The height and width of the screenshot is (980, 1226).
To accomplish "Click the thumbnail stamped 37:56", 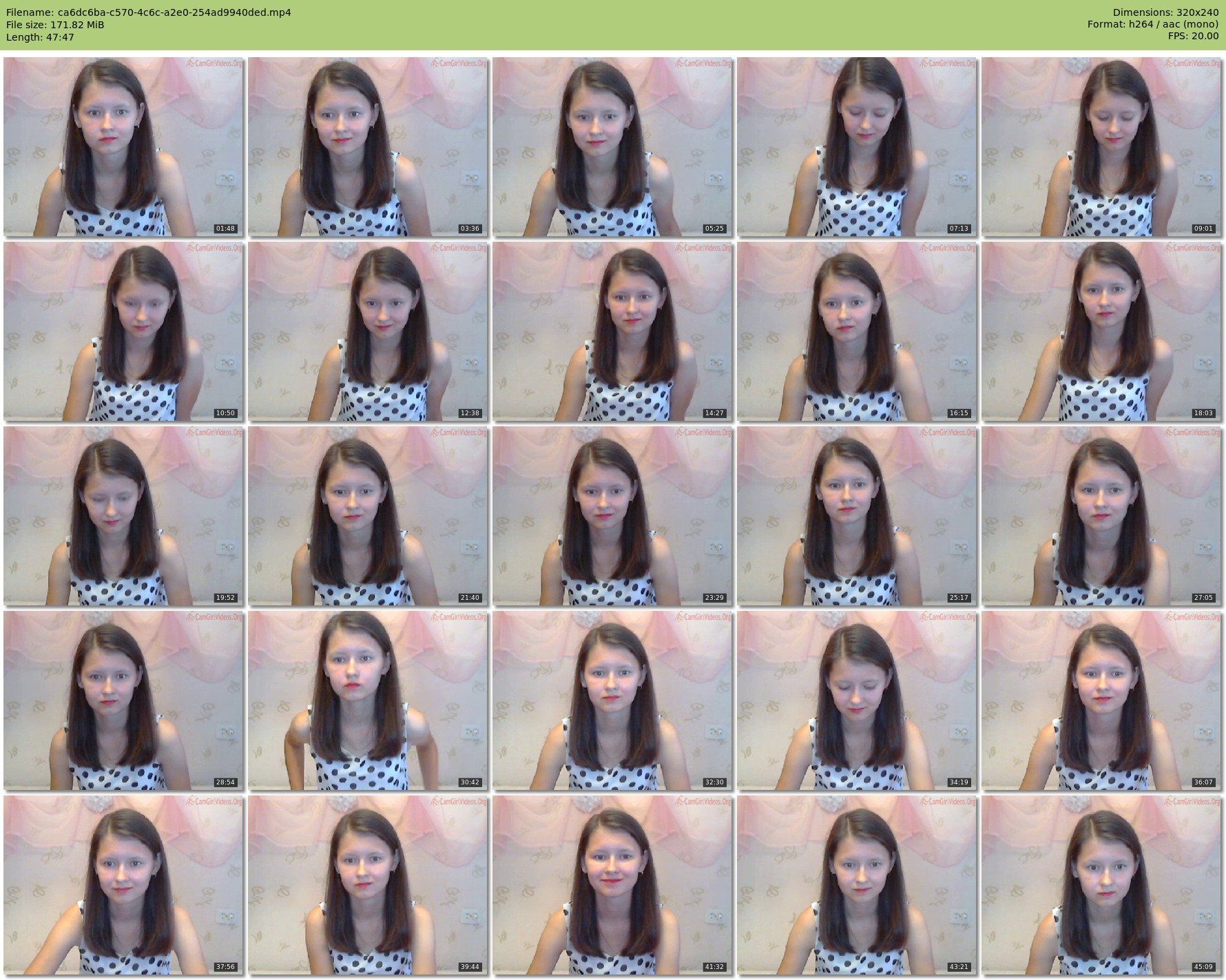I will click(123, 885).
